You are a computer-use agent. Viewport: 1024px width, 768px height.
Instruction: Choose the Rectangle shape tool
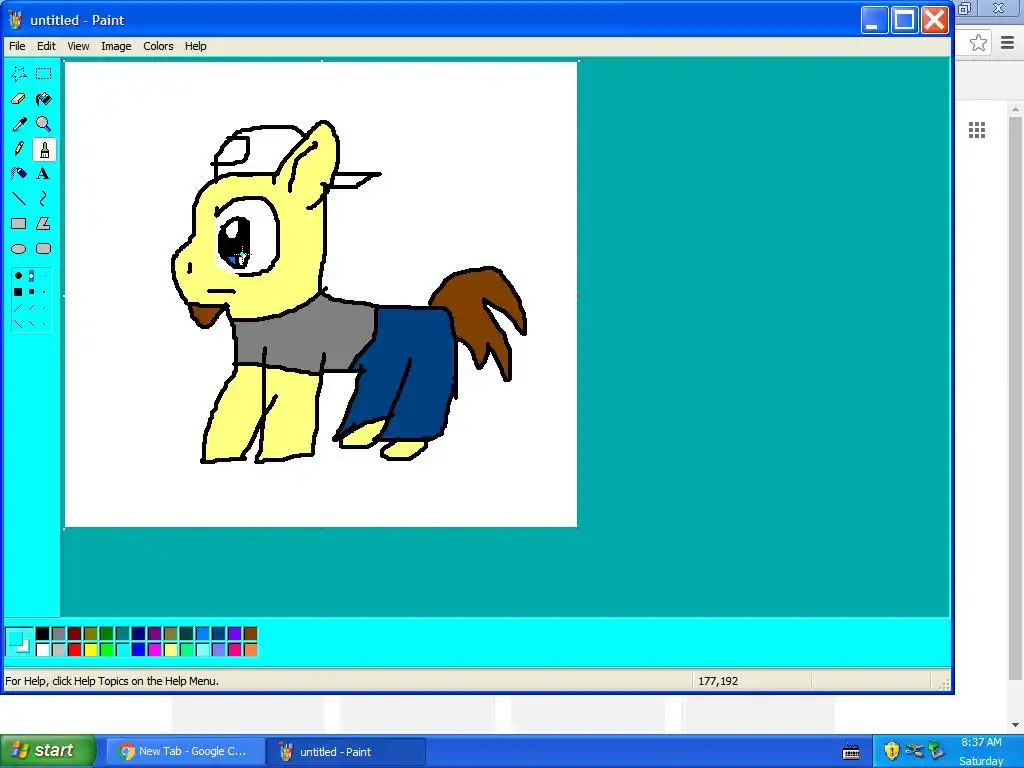(x=19, y=224)
